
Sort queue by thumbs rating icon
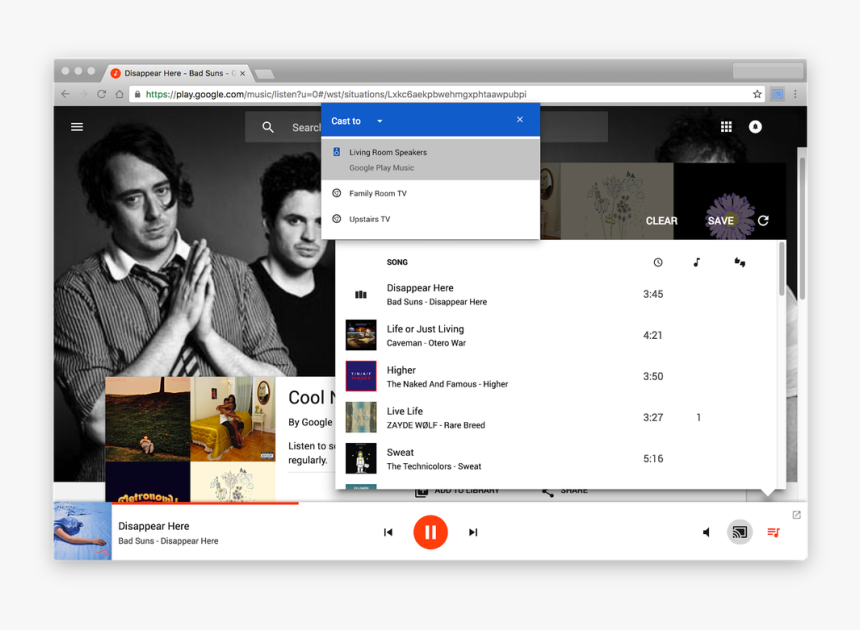(x=740, y=263)
